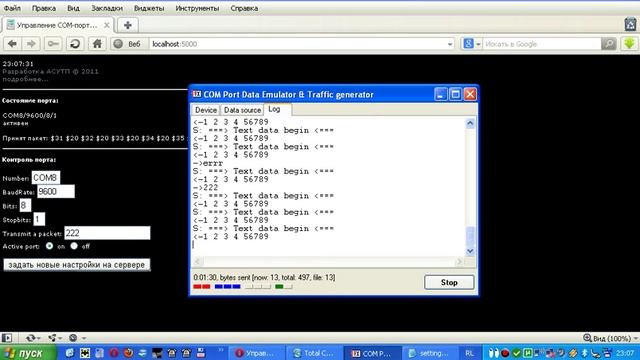Expand the Opera Turbo status dropdown arrow
The height and width of the screenshot is (360, 640).
83,338
